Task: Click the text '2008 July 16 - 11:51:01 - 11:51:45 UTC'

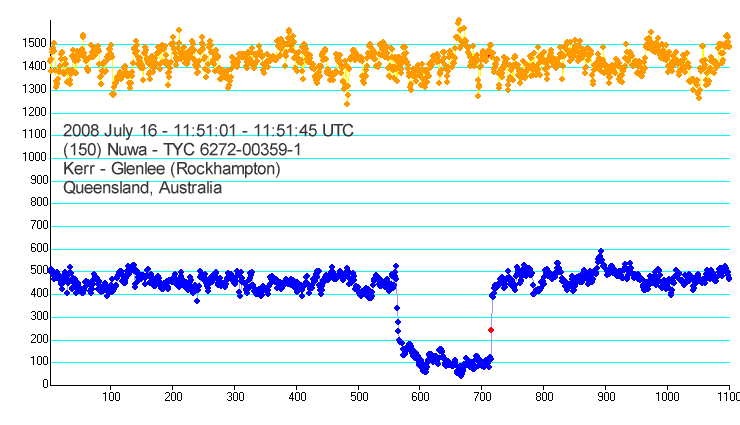Action: point(208,131)
